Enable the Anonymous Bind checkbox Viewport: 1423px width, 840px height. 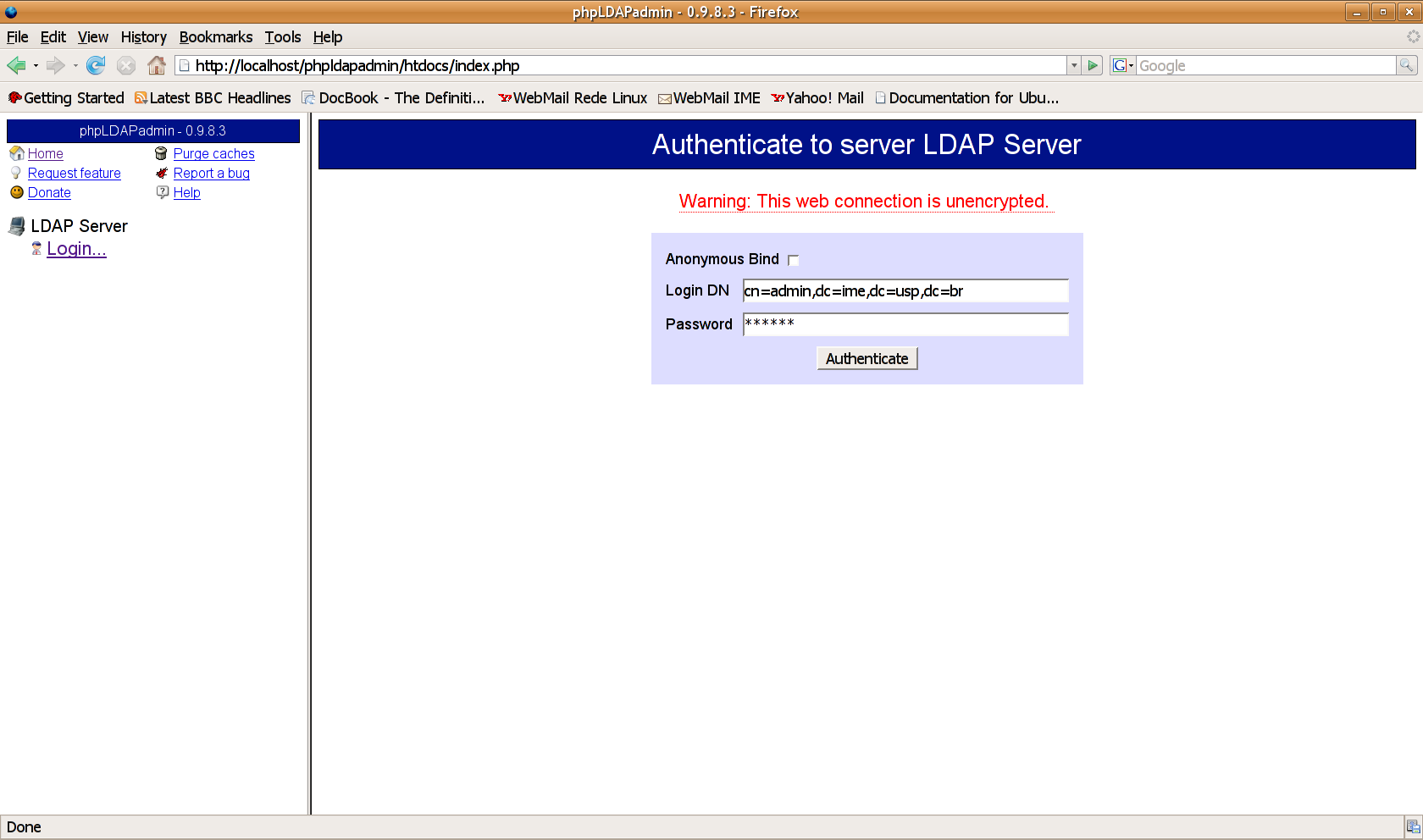point(794,260)
